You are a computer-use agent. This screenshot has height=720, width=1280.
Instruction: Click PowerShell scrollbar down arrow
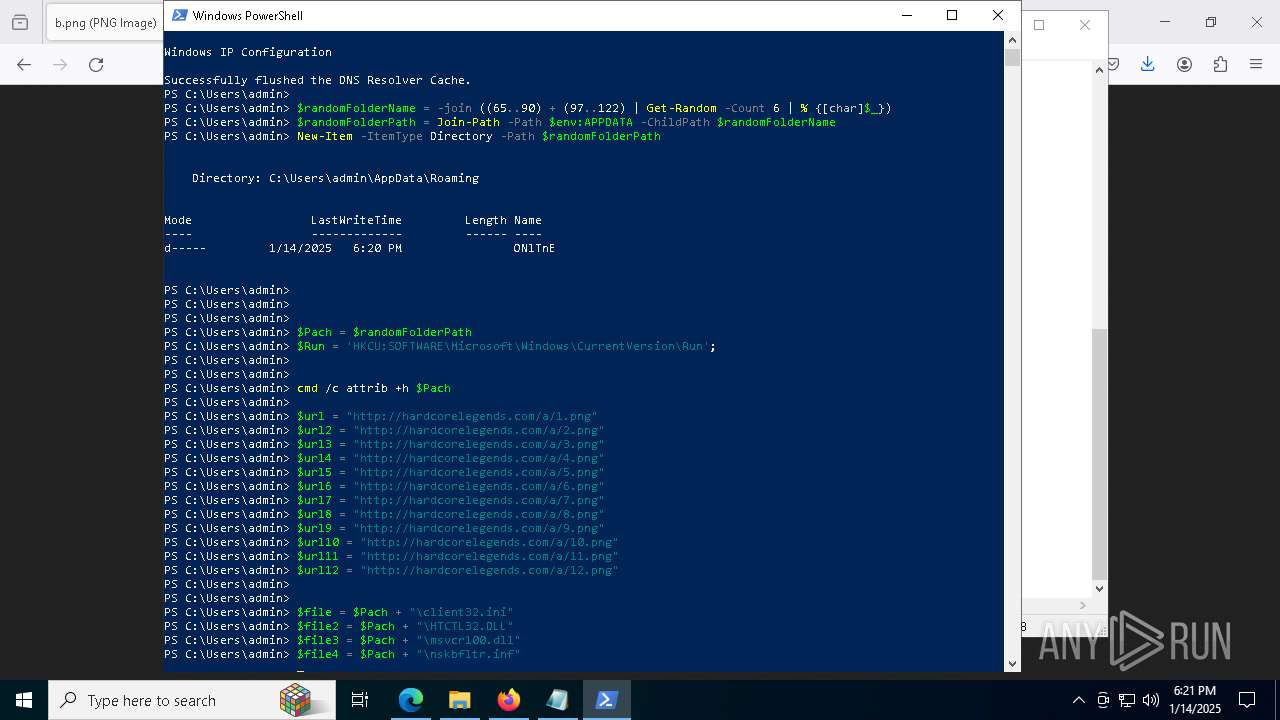tap(1012, 663)
